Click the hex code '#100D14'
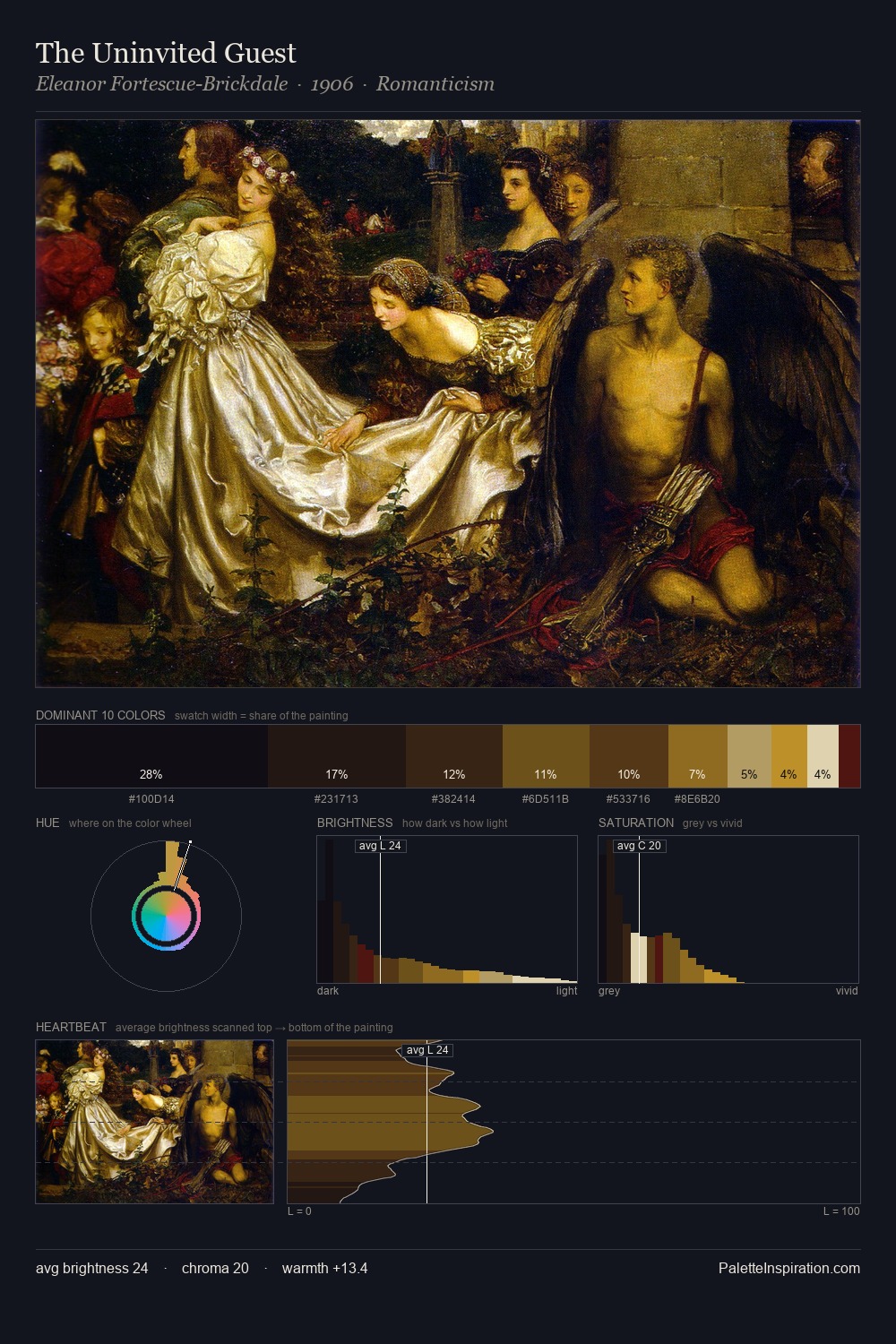896x1344 pixels. [151, 799]
